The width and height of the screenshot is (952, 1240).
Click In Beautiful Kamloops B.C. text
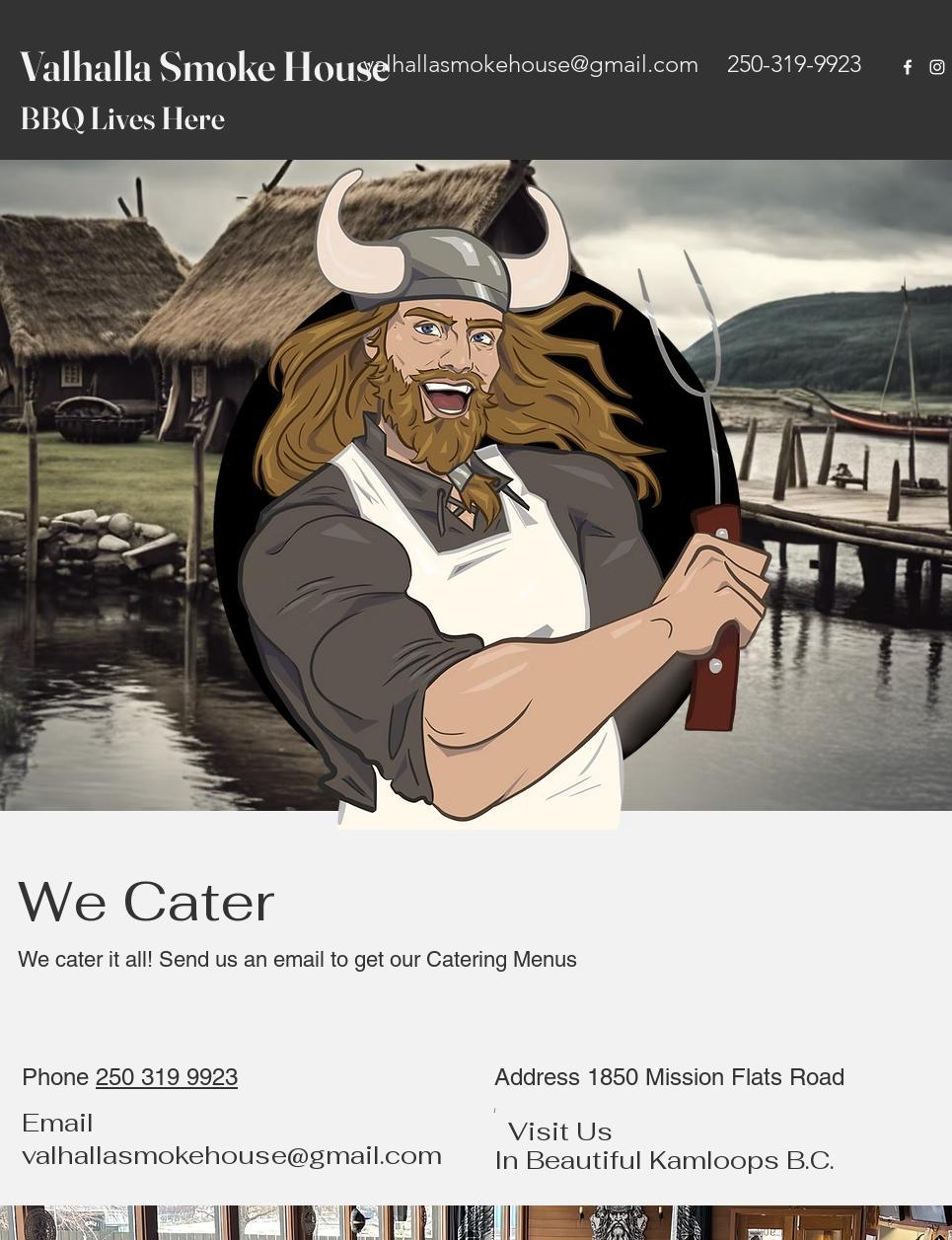(664, 1160)
